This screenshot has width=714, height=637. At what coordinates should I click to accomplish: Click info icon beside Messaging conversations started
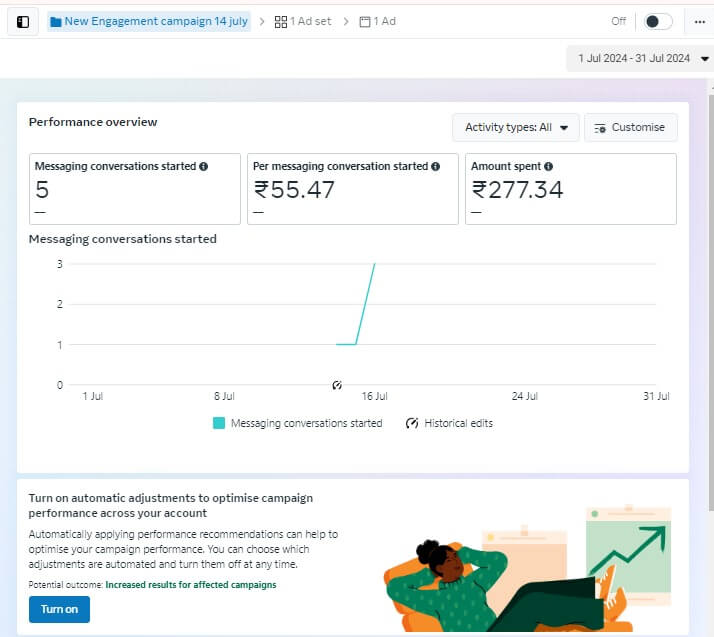[204, 167]
